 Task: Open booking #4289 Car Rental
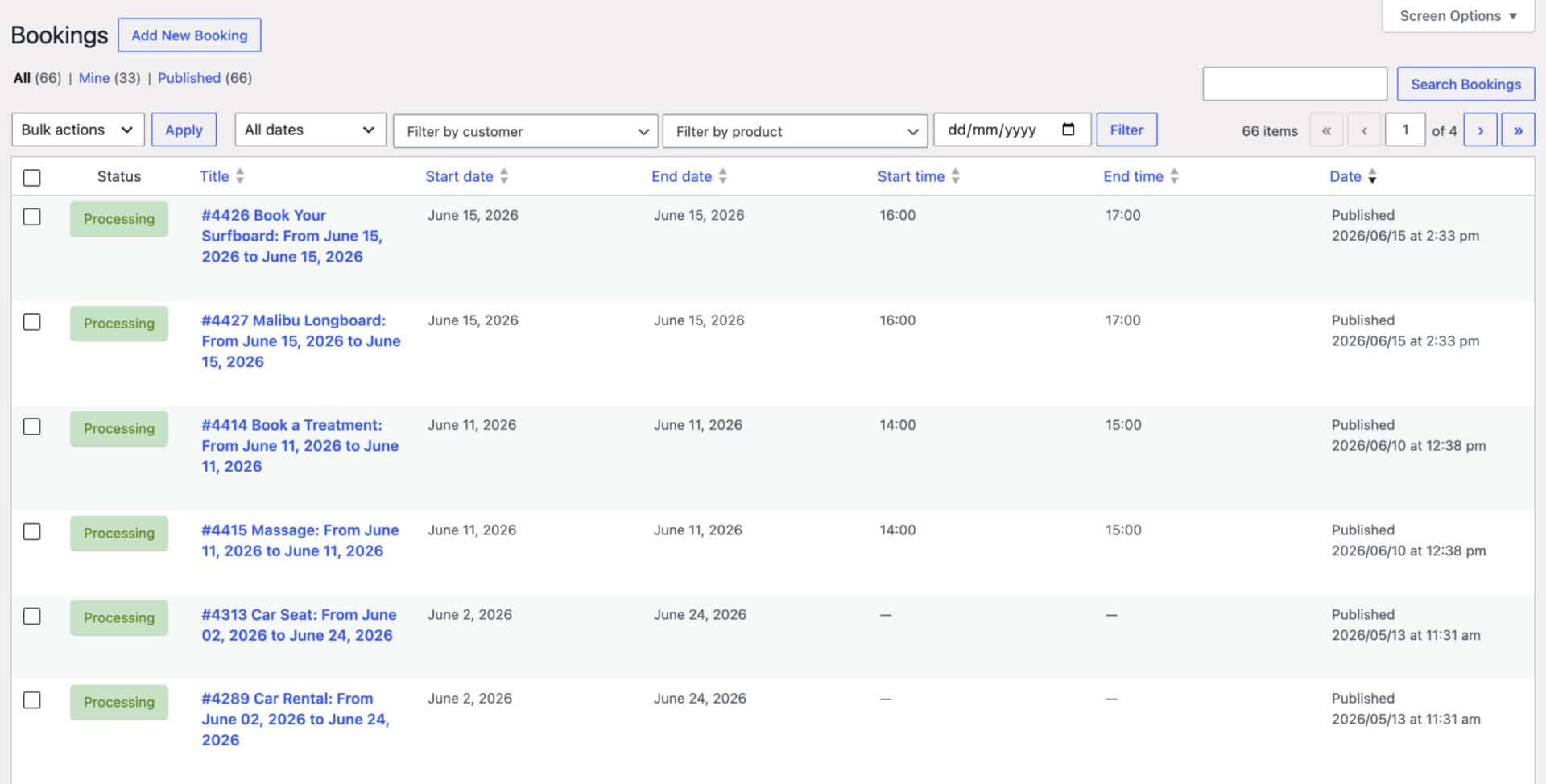click(296, 720)
